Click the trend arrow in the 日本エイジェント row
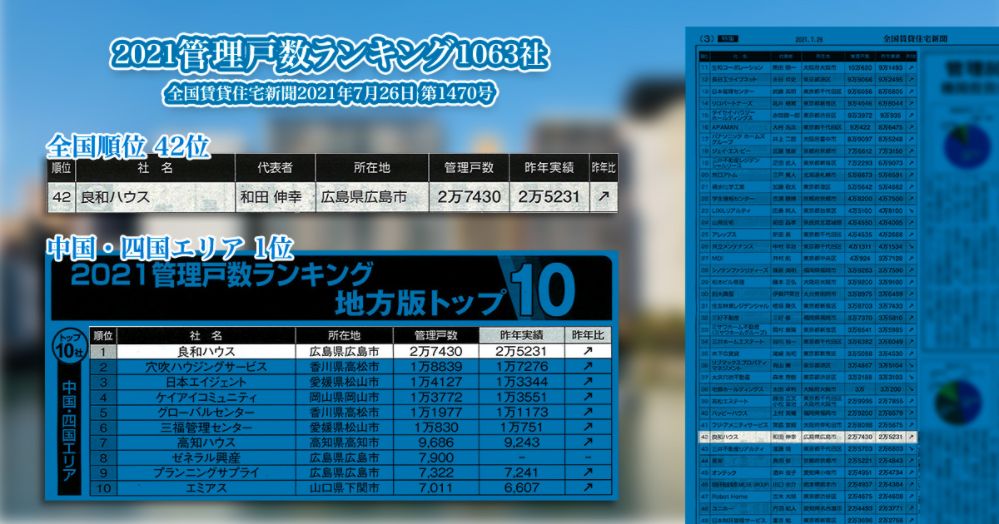The height and width of the screenshot is (524, 999). tap(588, 383)
